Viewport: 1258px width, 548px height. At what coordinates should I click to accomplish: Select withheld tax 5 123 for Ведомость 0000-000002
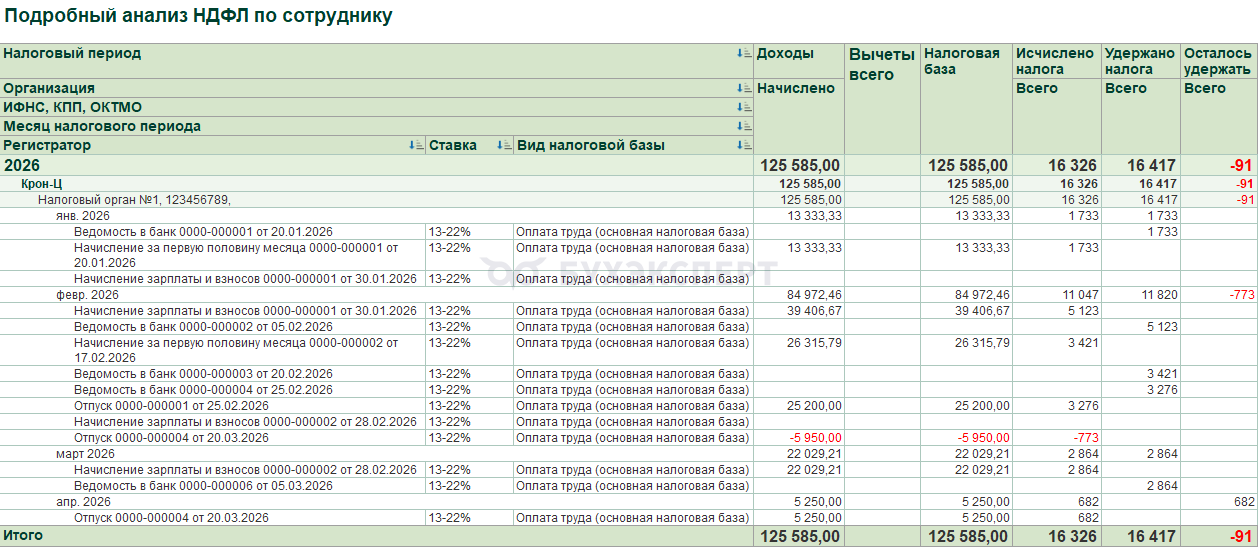(1162, 327)
